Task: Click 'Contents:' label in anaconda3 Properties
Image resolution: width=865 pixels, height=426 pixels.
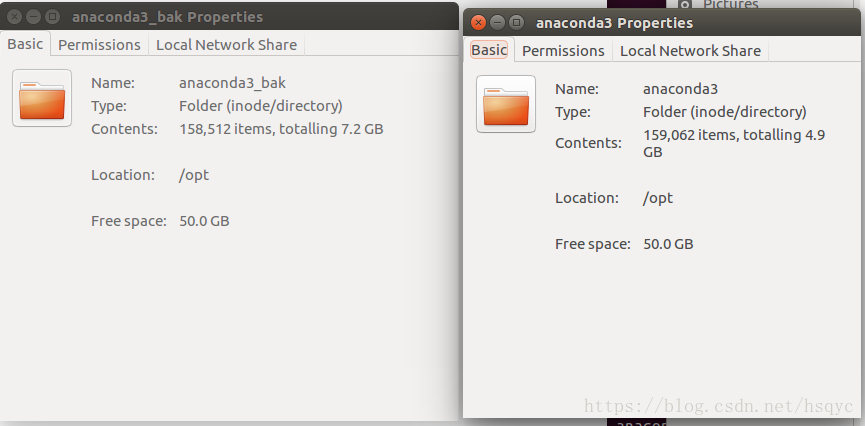Action: [x=588, y=143]
